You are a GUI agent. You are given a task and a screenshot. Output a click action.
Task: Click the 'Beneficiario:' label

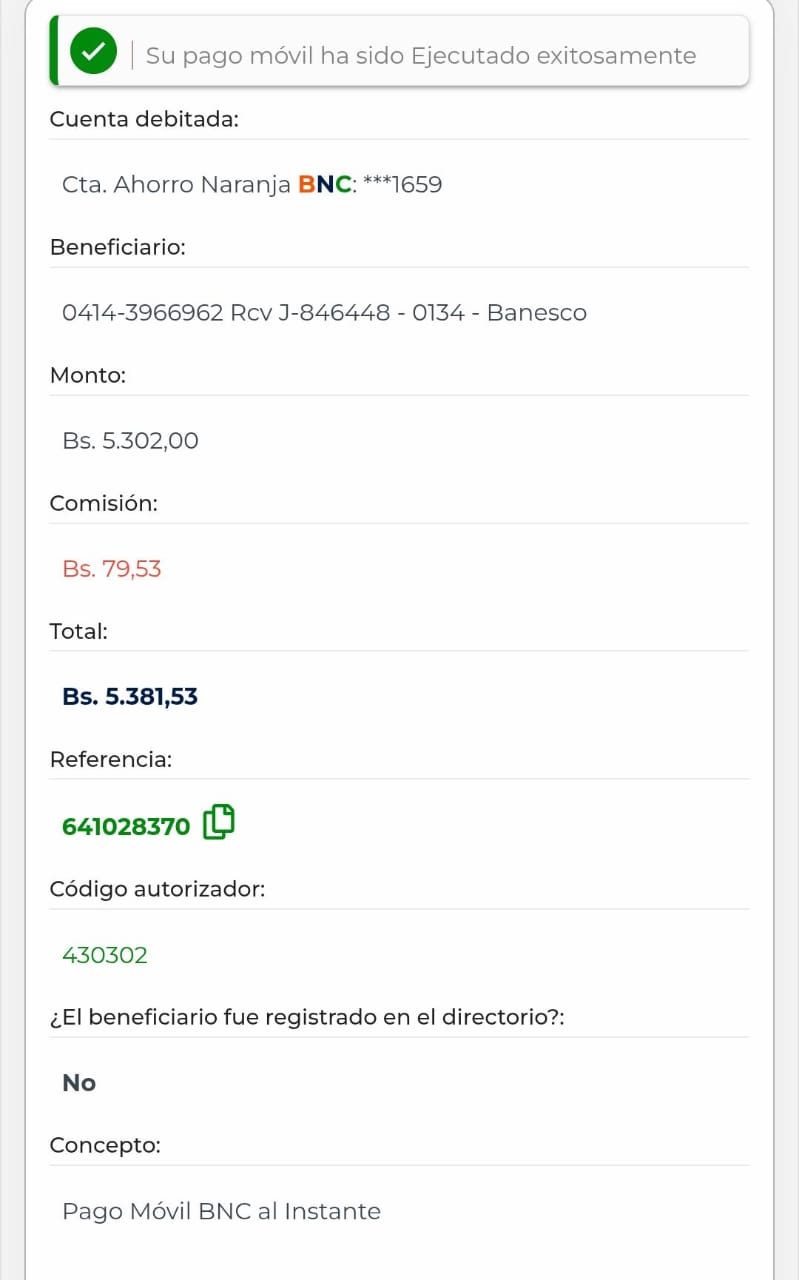tap(117, 247)
